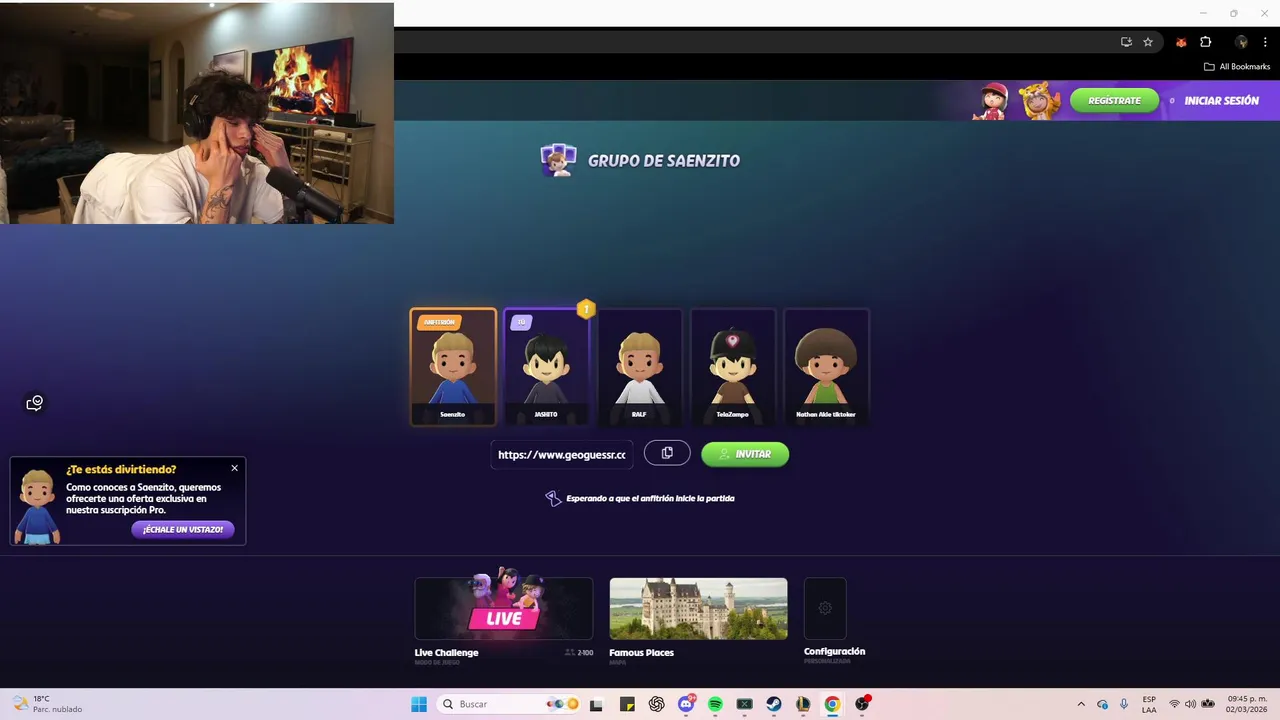Click the microphone icon in the system tray
This screenshot has width=1280, height=720.
[1124, 704]
